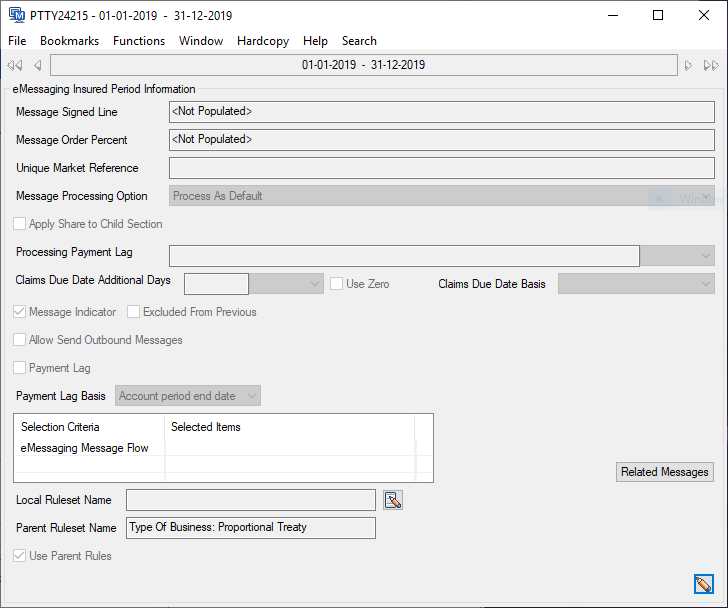This screenshot has width=728, height=608.
Task: Uncheck the Use Parent Rules checkbox
Action: 20,556
